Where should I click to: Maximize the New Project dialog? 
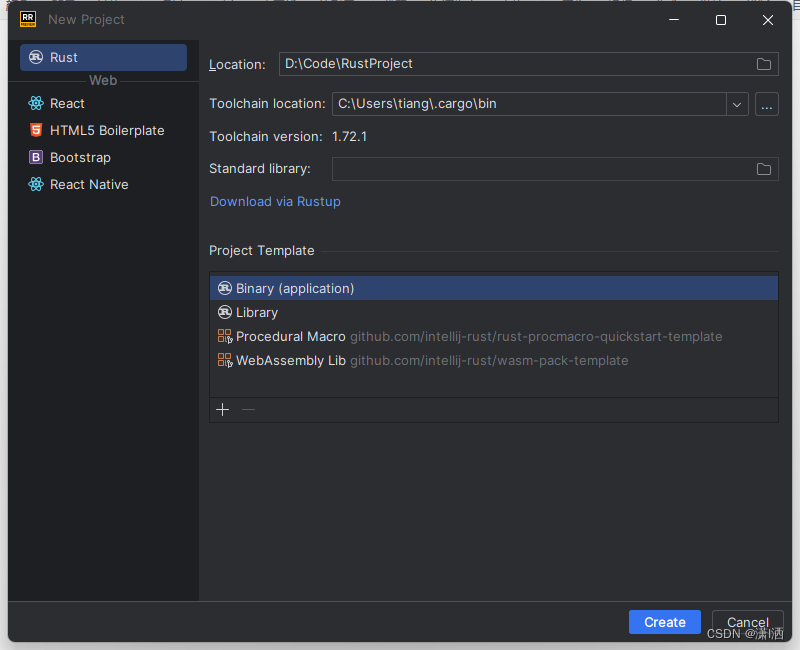click(721, 20)
